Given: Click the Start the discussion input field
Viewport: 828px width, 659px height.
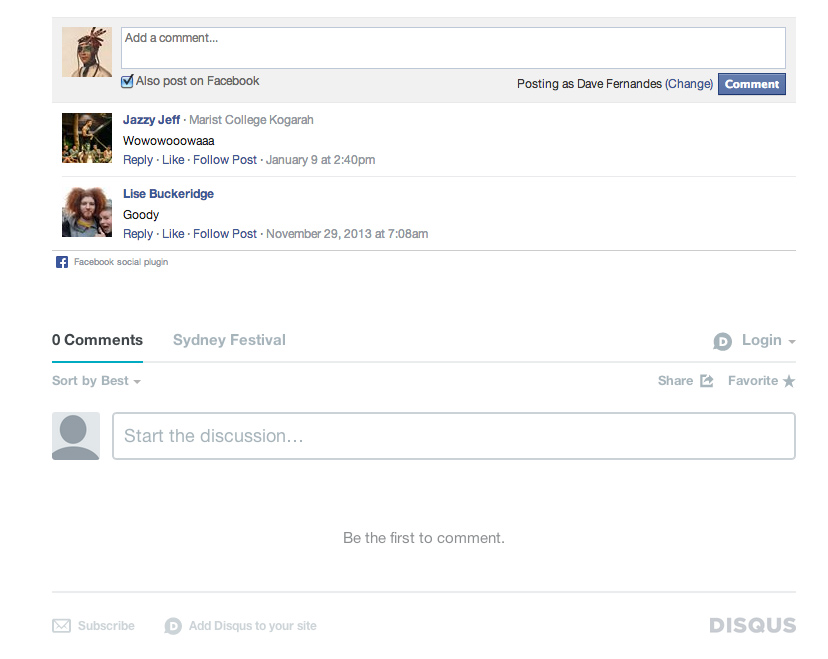Looking at the screenshot, I should pos(453,436).
